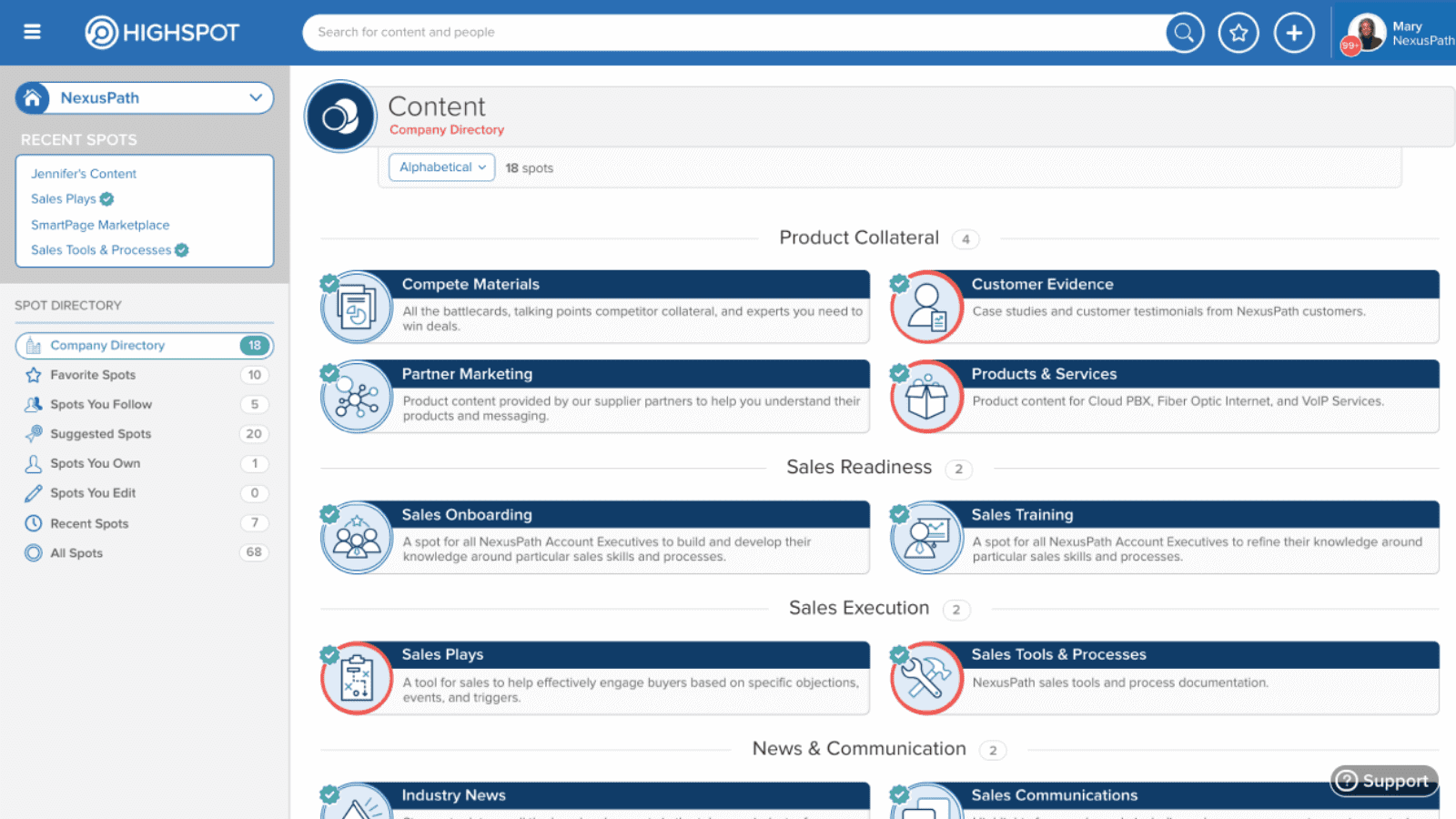The height and width of the screenshot is (819, 1456).
Task: Select Spots You Follow in sidebar
Action: 145,404
